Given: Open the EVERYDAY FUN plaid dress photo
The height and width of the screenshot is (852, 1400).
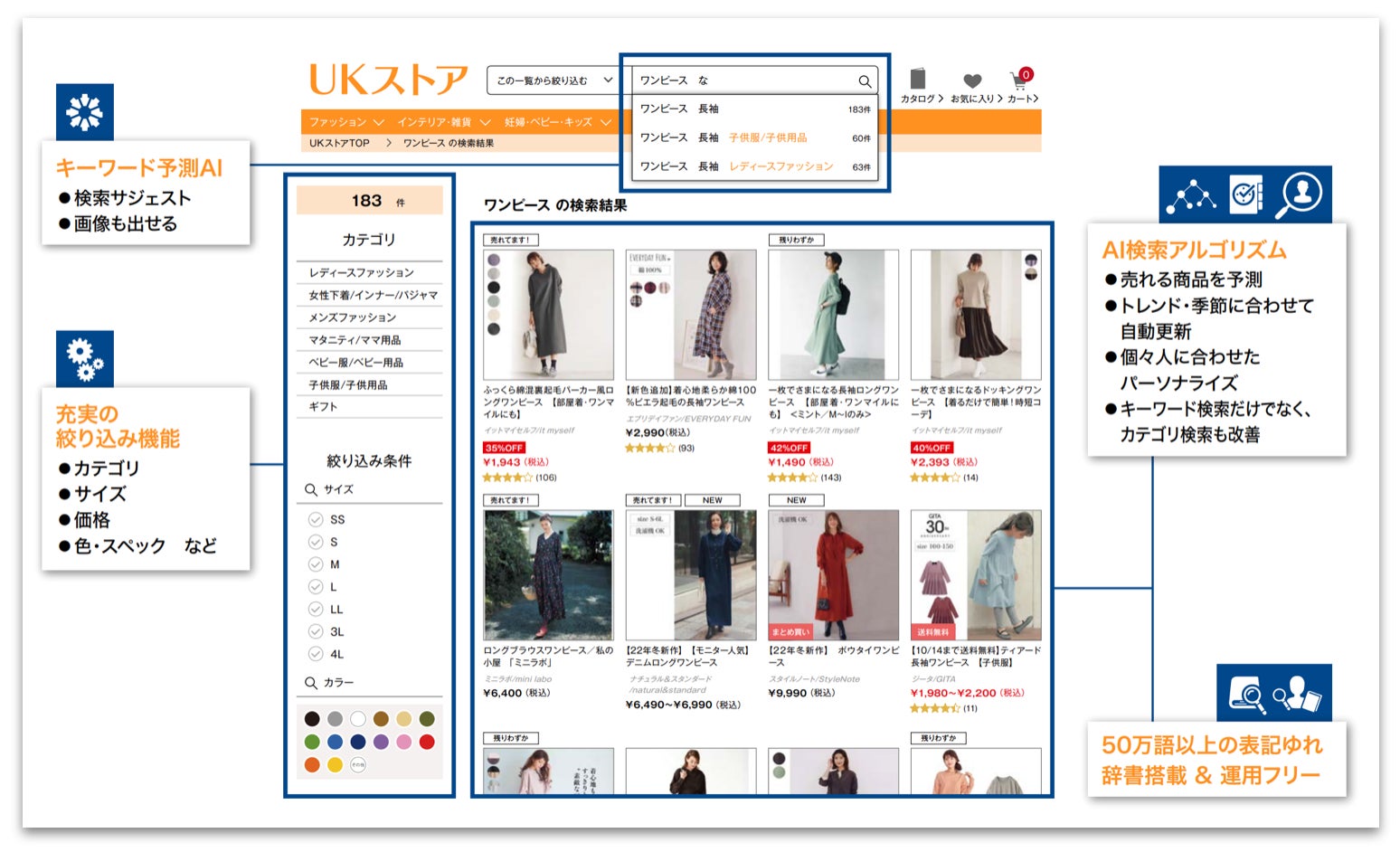Looking at the screenshot, I should (691, 315).
